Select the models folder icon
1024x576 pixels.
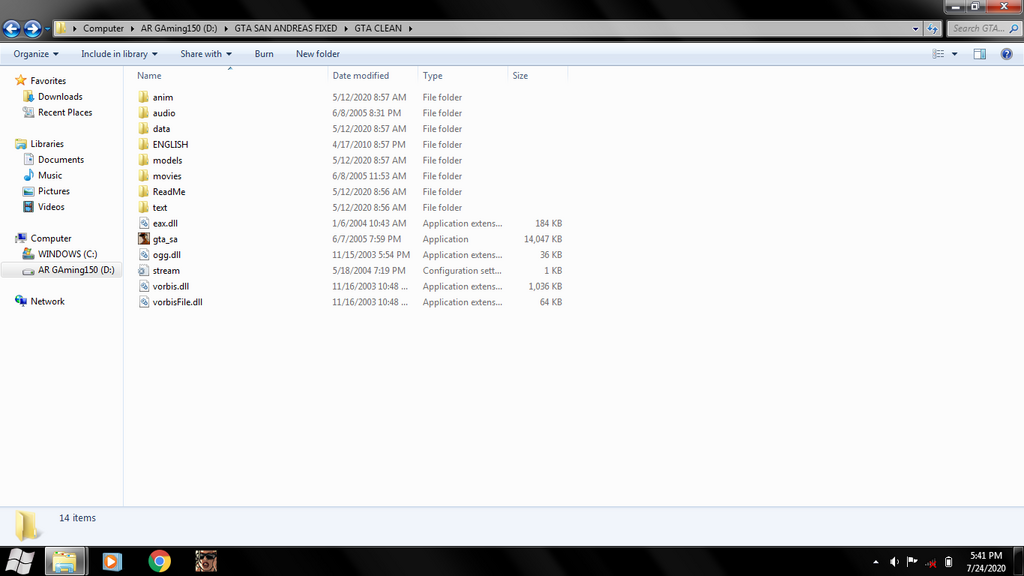pos(144,160)
